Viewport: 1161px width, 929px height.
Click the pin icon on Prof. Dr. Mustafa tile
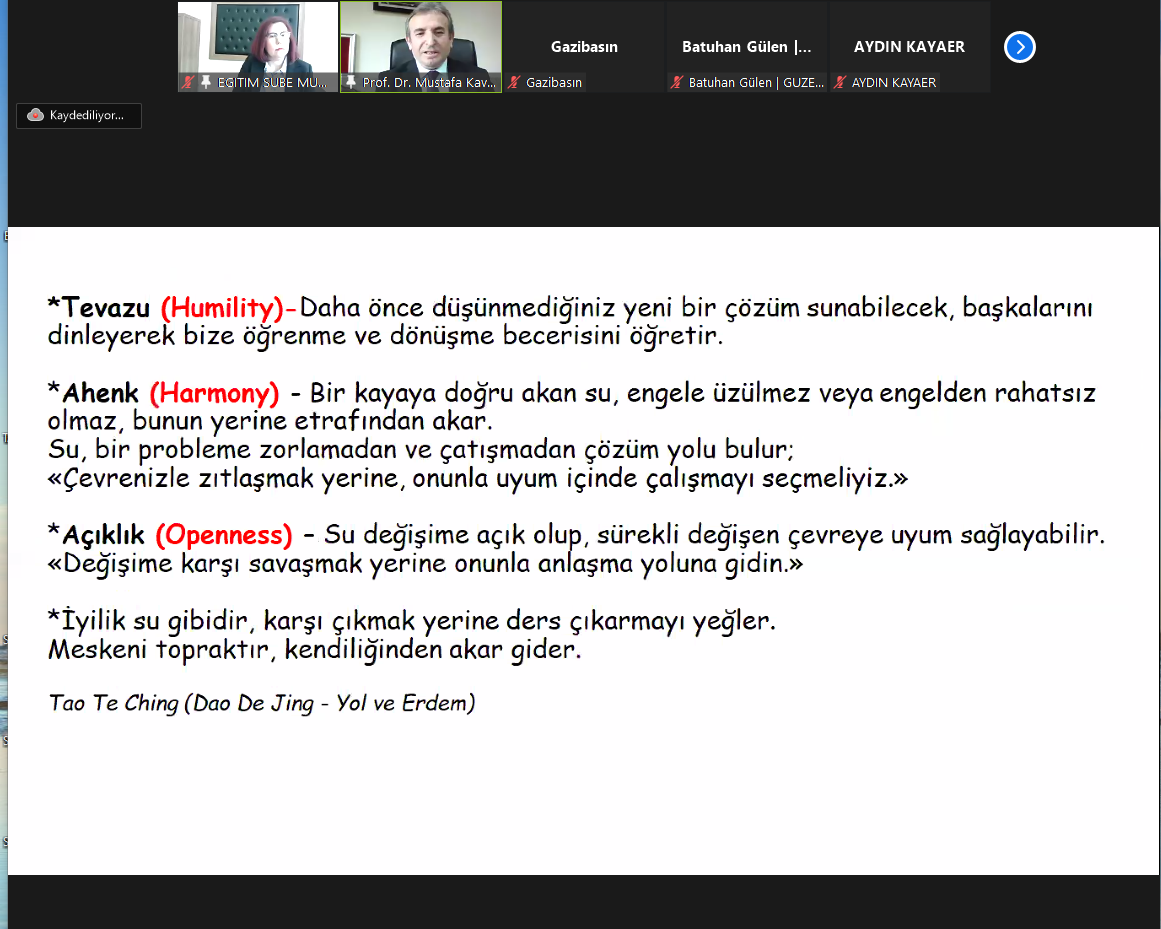(x=351, y=82)
